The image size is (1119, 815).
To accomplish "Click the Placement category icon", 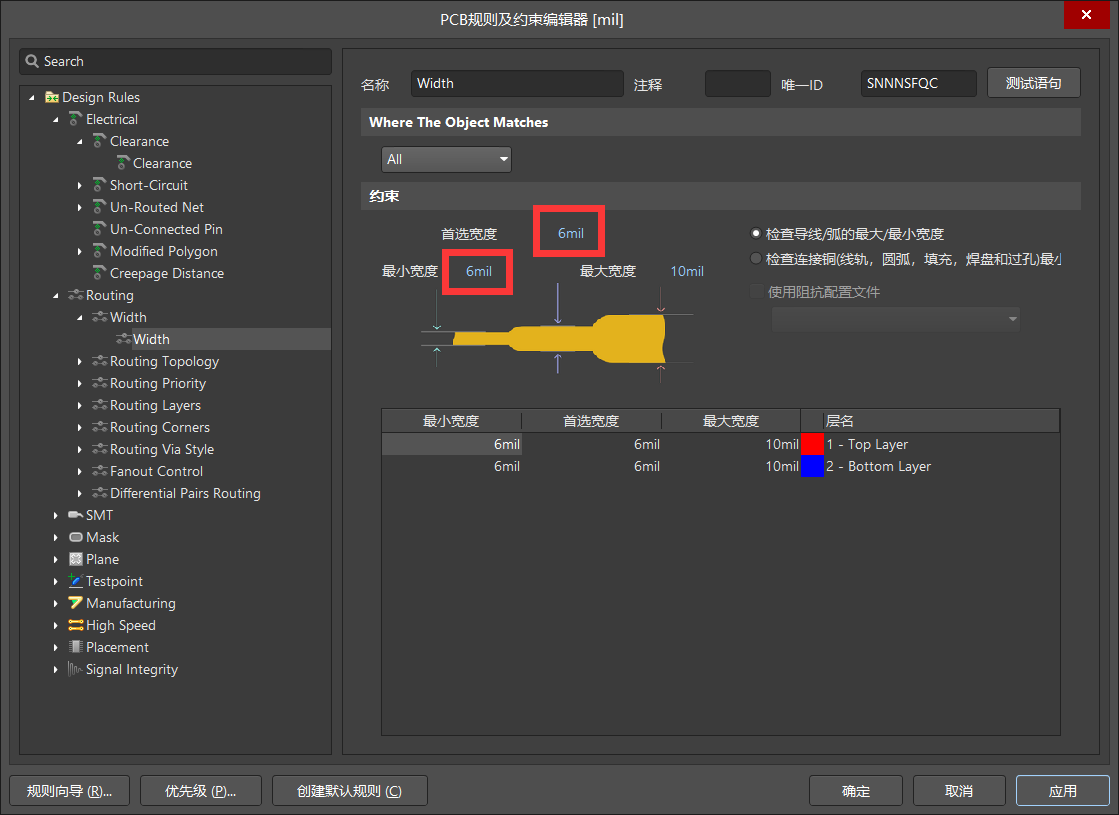I will (76, 647).
